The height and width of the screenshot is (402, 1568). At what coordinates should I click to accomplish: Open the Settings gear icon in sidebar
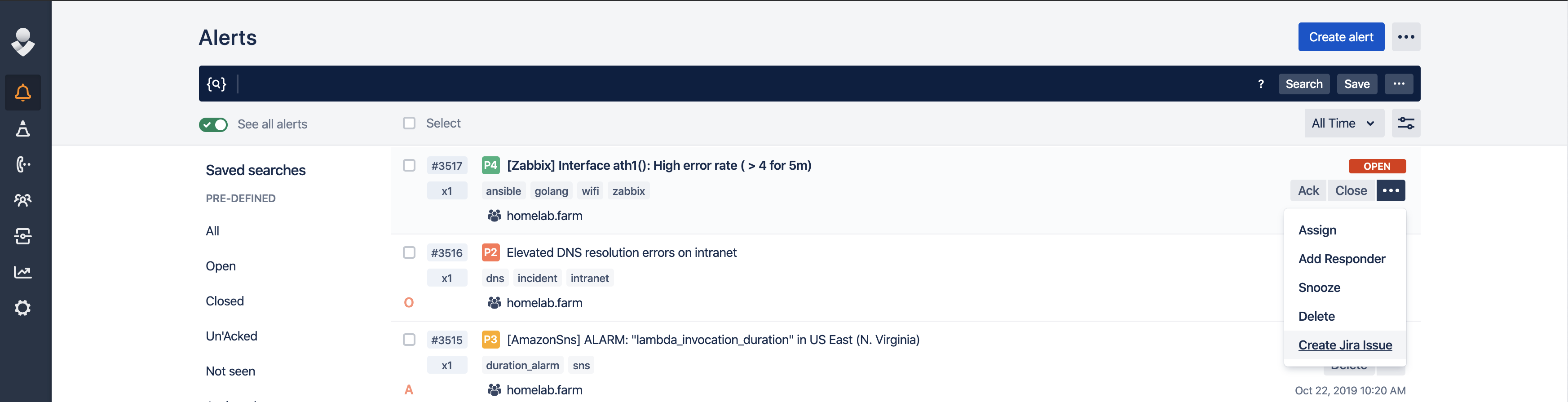point(22,308)
